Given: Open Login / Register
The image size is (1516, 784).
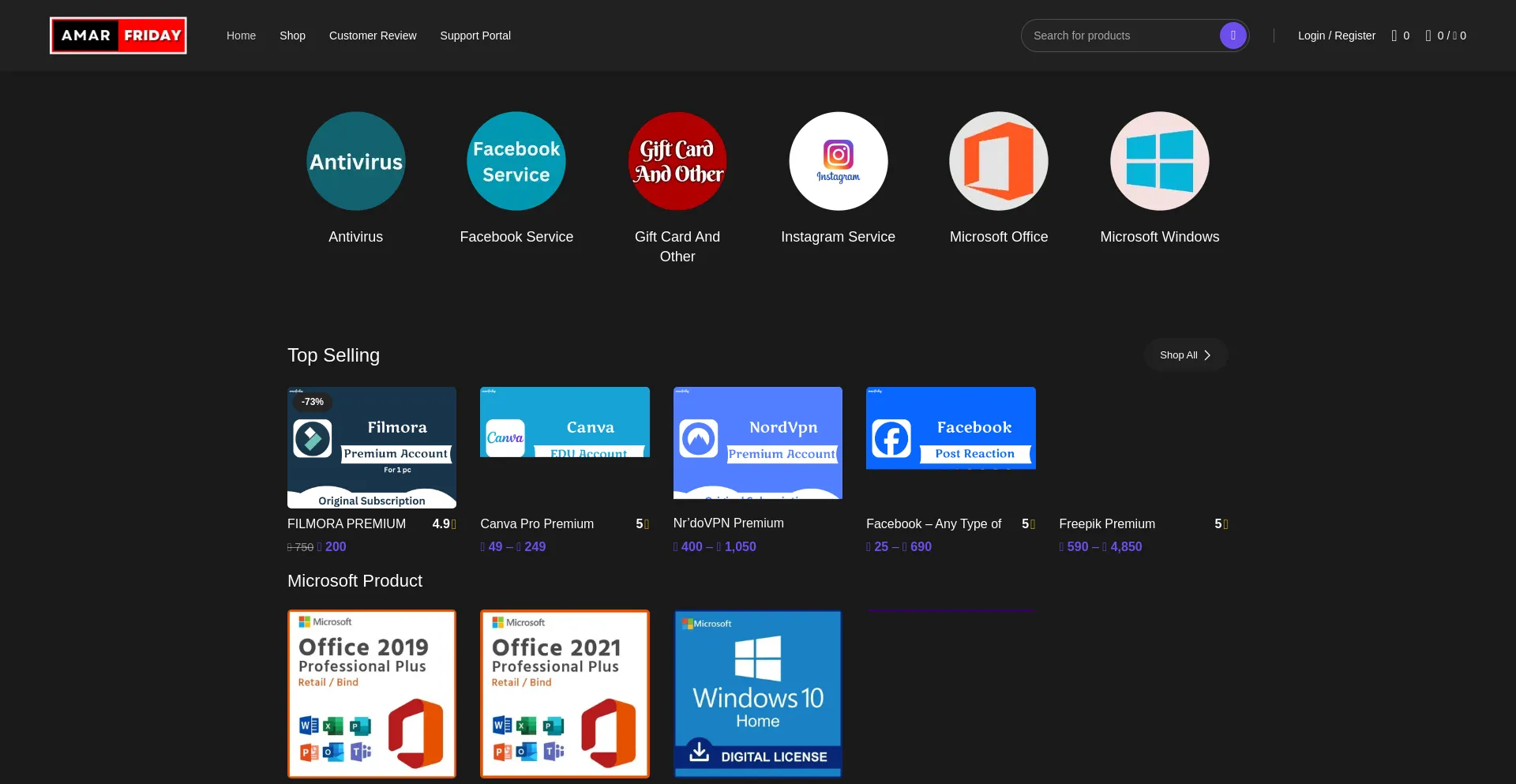Looking at the screenshot, I should (1337, 36).
